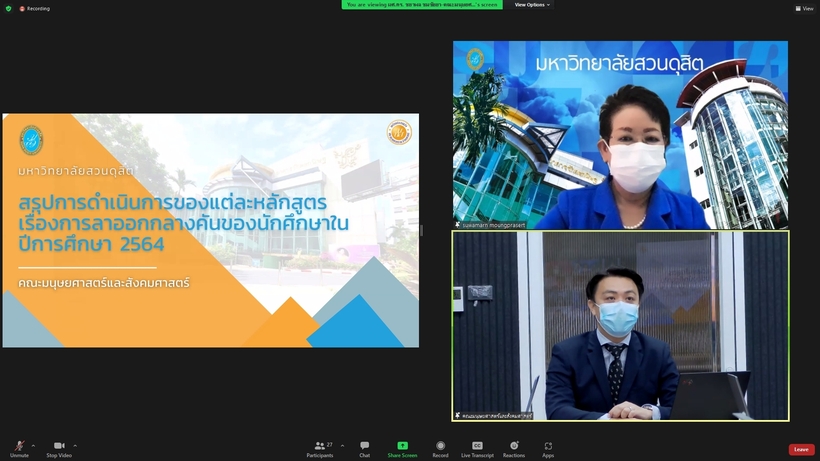Enable Live Transcript captions
The height and width of the screenshot is (461, 820).
click(x=477, y=448)
